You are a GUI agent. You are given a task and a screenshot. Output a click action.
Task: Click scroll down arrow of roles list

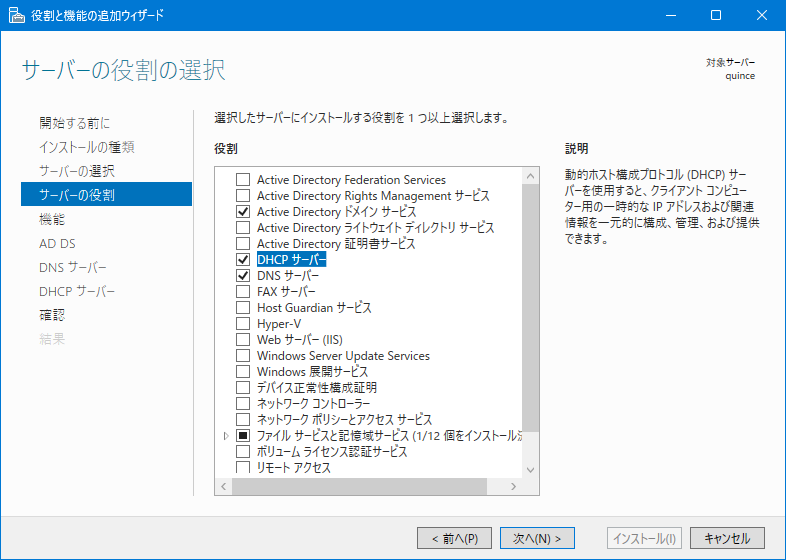point(530,470)
